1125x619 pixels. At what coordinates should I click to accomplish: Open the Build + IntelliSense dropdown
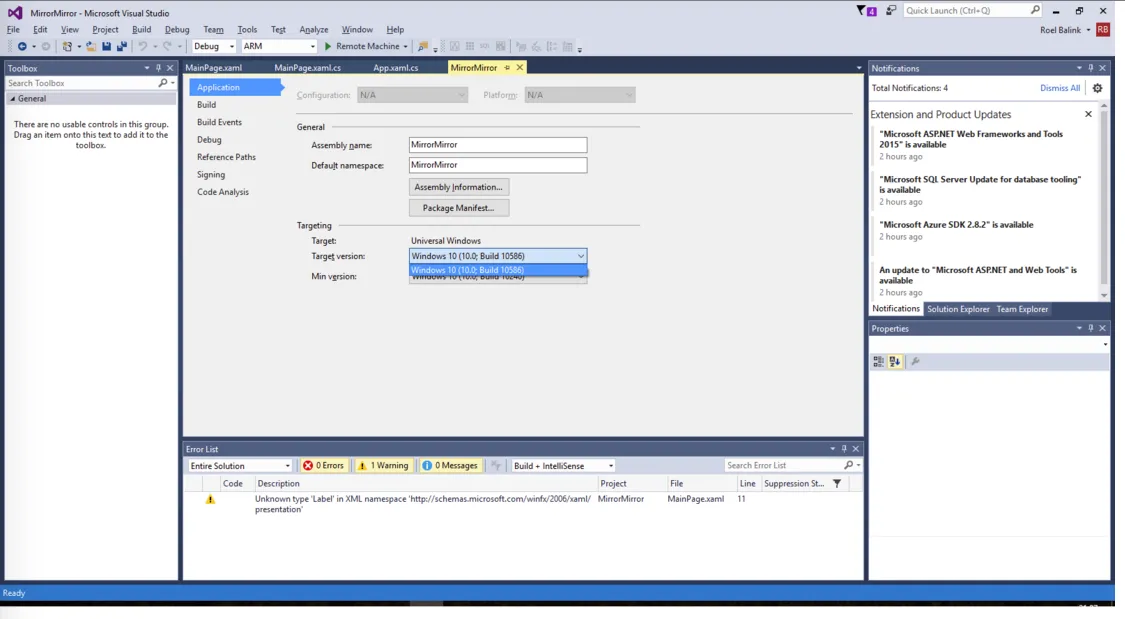563,466
